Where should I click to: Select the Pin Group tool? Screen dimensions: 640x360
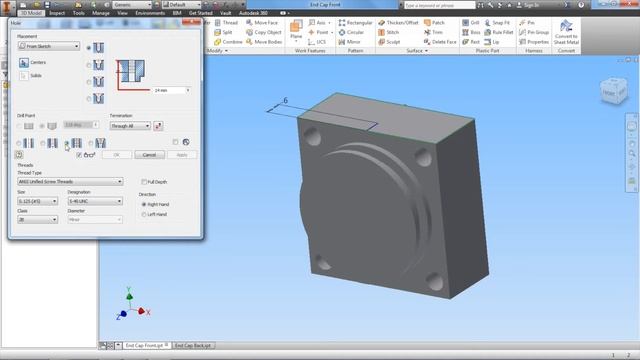(x=534, y=32)
